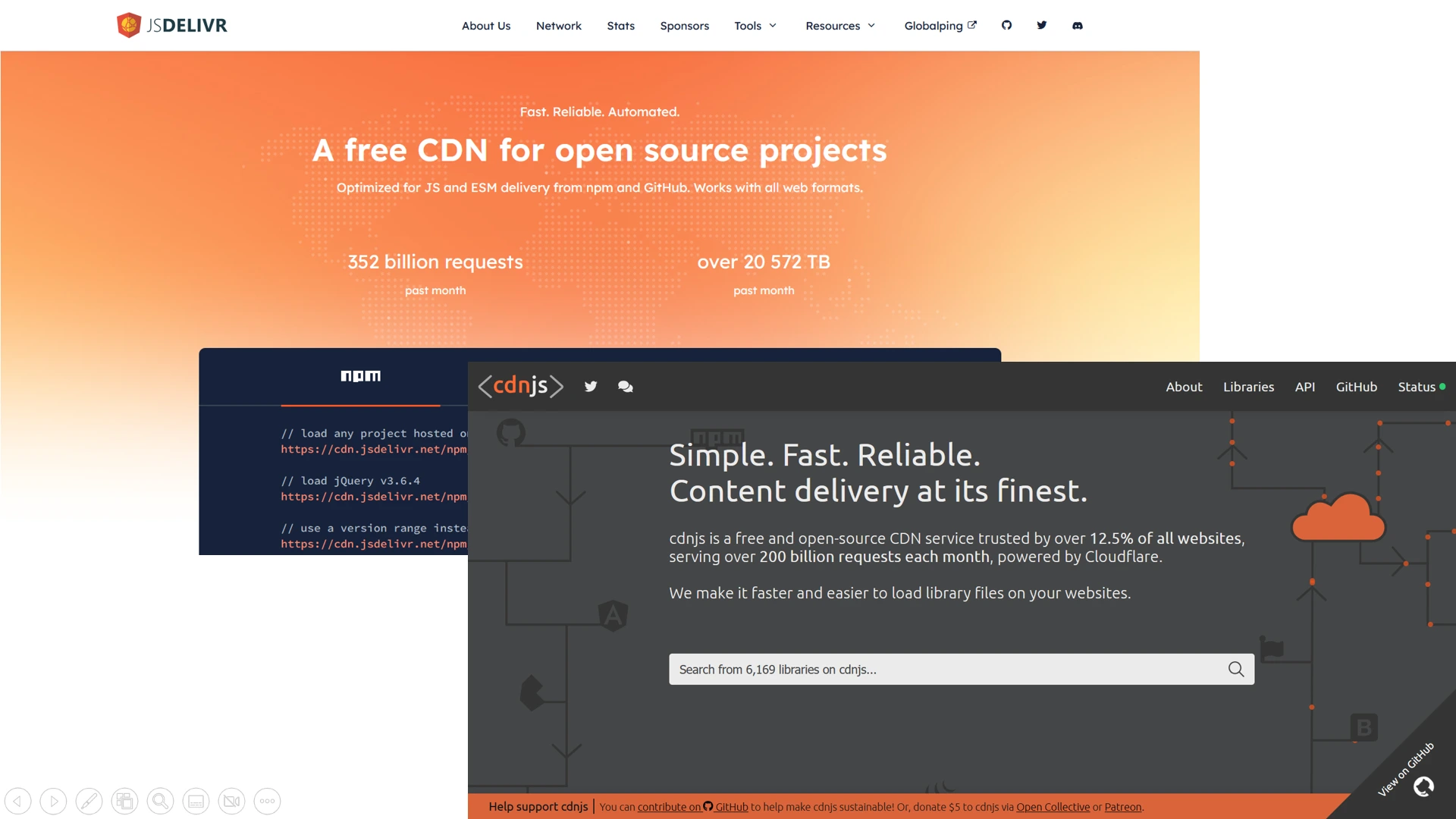Open the Globalping external link

pos(940,26)
